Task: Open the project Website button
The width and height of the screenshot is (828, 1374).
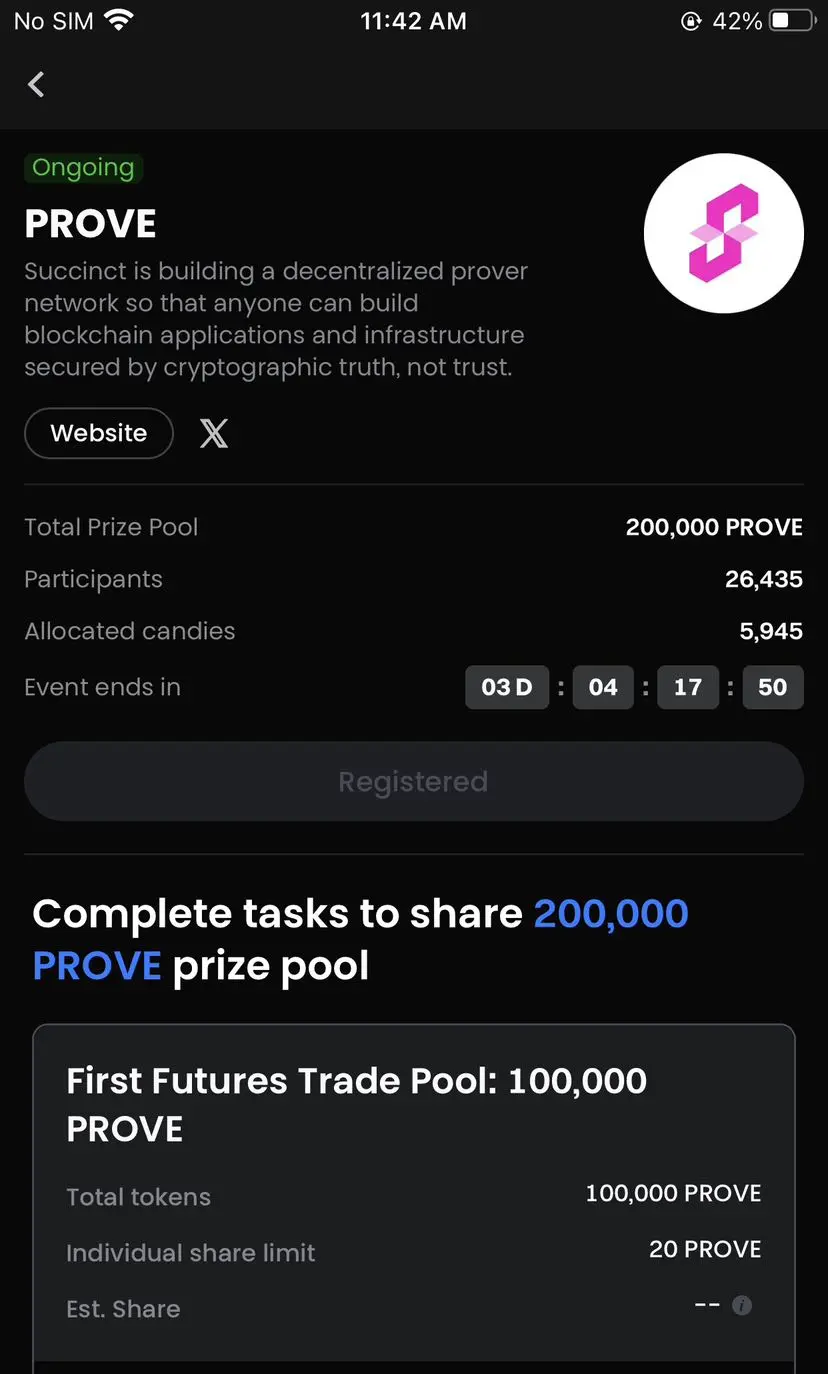Action: point(99,433)
